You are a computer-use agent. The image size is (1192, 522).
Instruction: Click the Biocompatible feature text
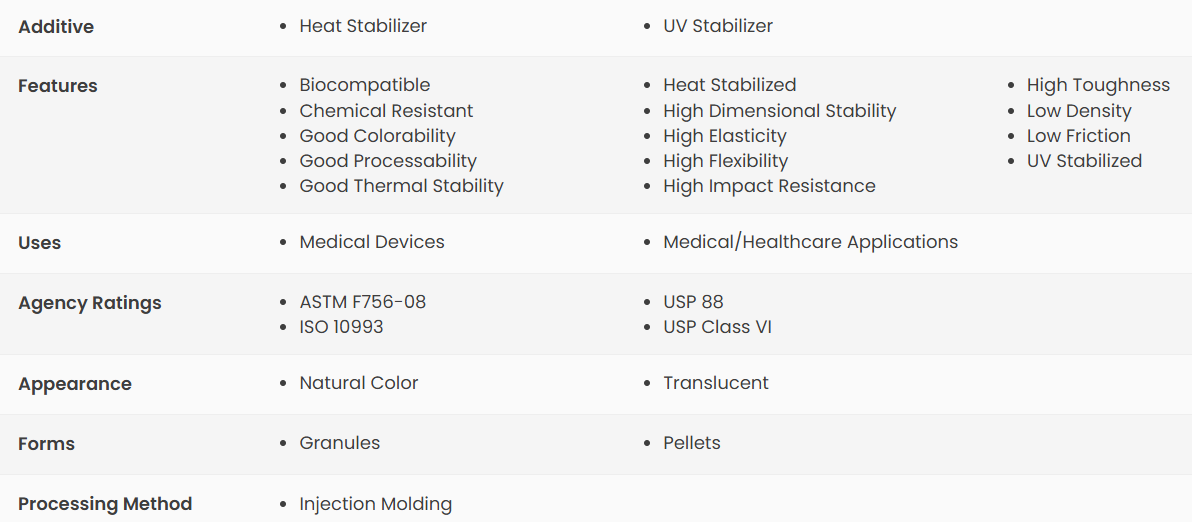(x=365, y=85)
